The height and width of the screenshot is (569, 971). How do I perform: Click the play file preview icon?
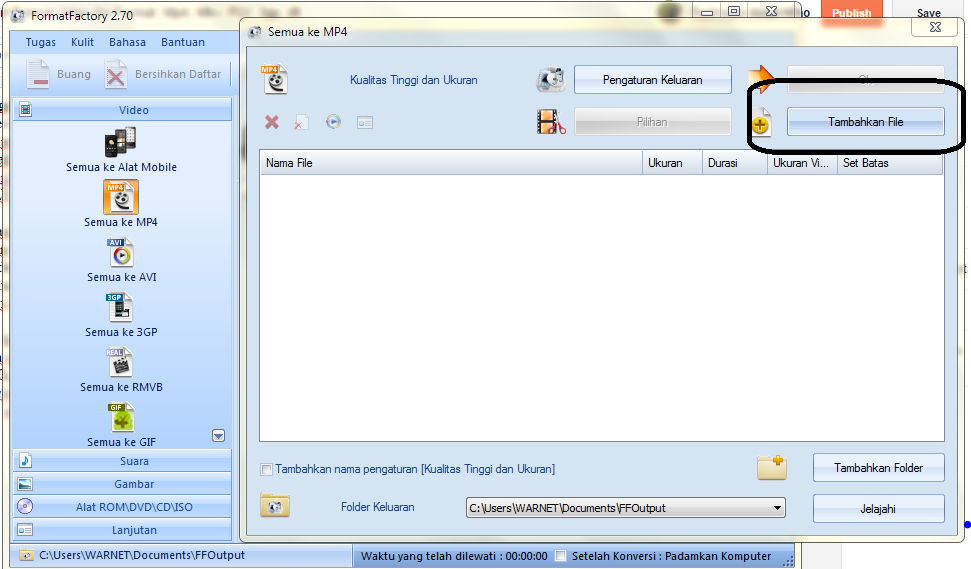(334, 121)
